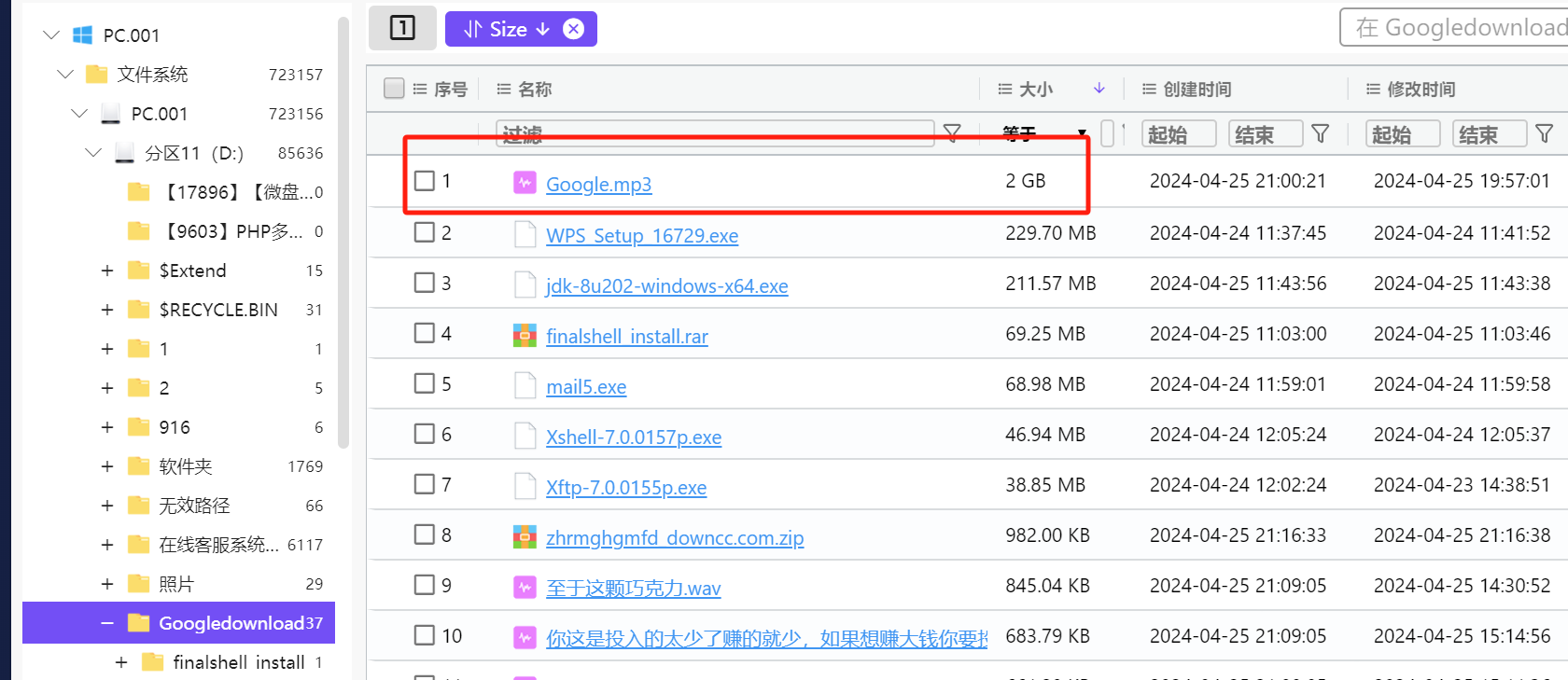
Task: Click the funnel filter icon for name column
Action: (952, 133)
